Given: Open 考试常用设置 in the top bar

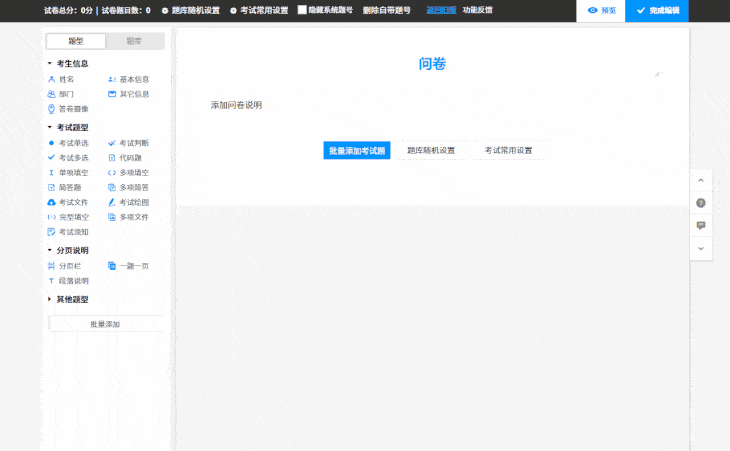Looking at the screenshot, I should (x=259, y=10).
